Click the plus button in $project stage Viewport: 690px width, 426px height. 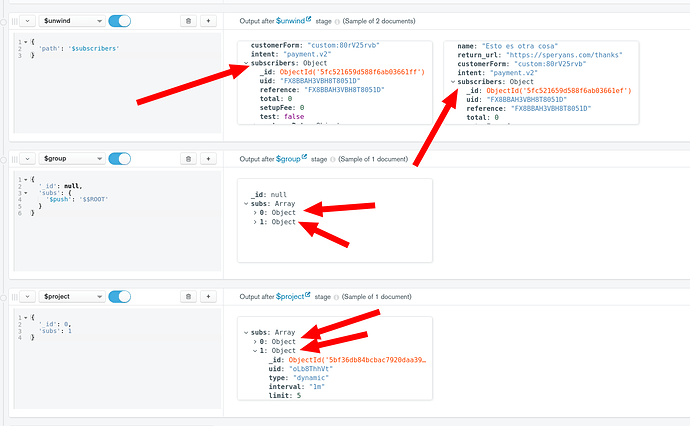208,297
